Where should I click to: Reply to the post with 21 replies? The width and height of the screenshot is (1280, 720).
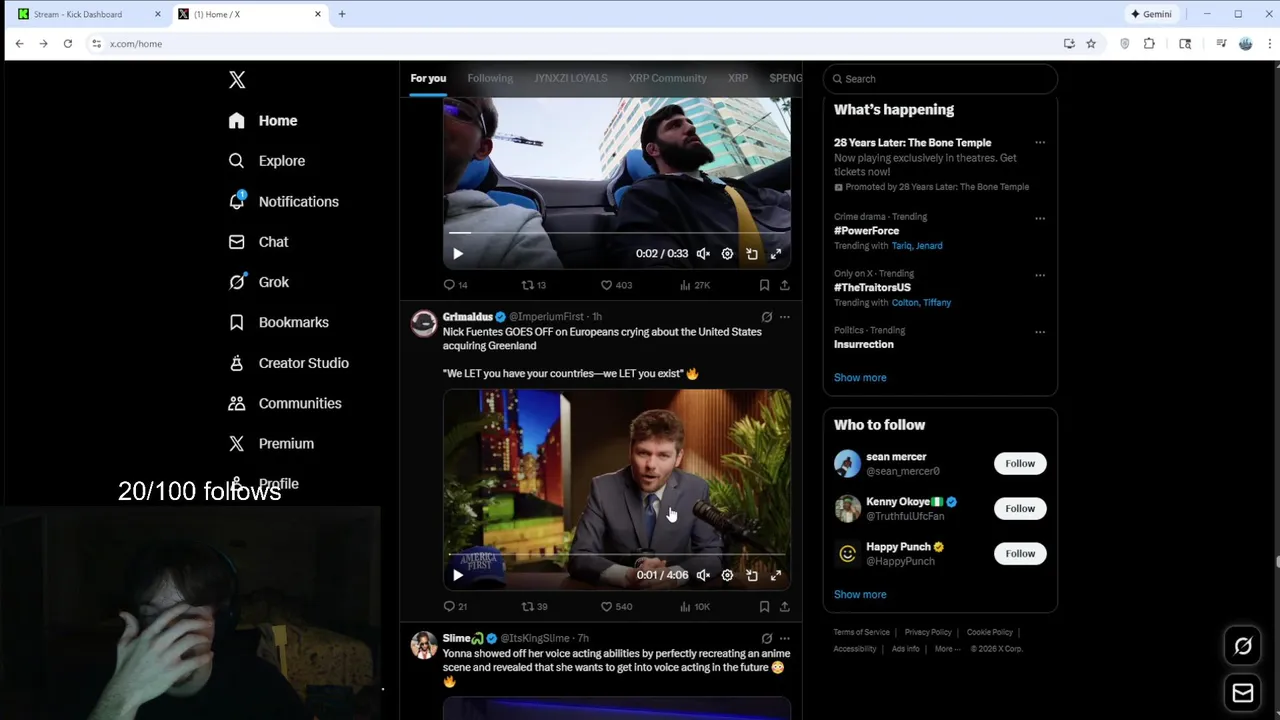[x=455, y=606]
